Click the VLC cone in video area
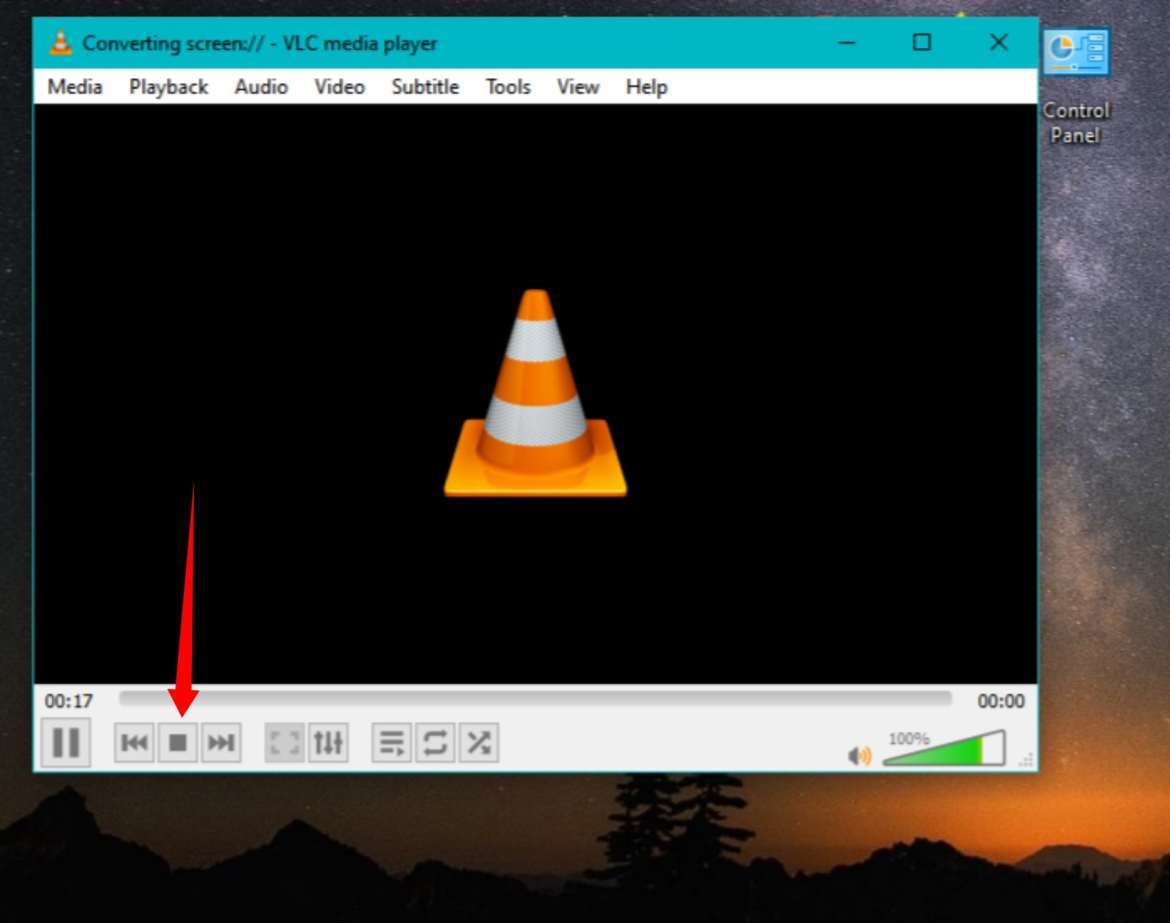Viewport: 1170px width, 923px height. point(536,392)
